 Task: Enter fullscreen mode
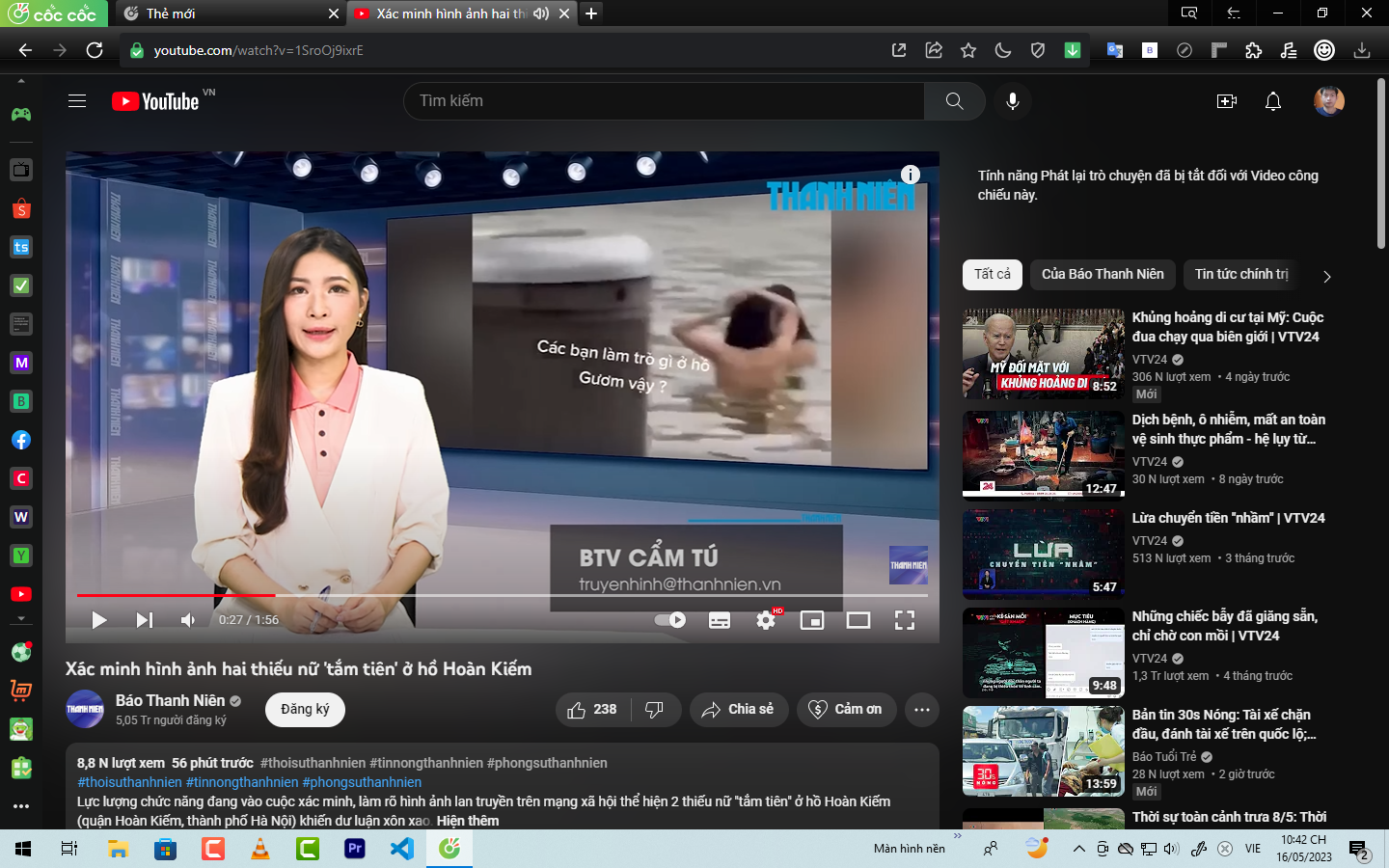905,620
